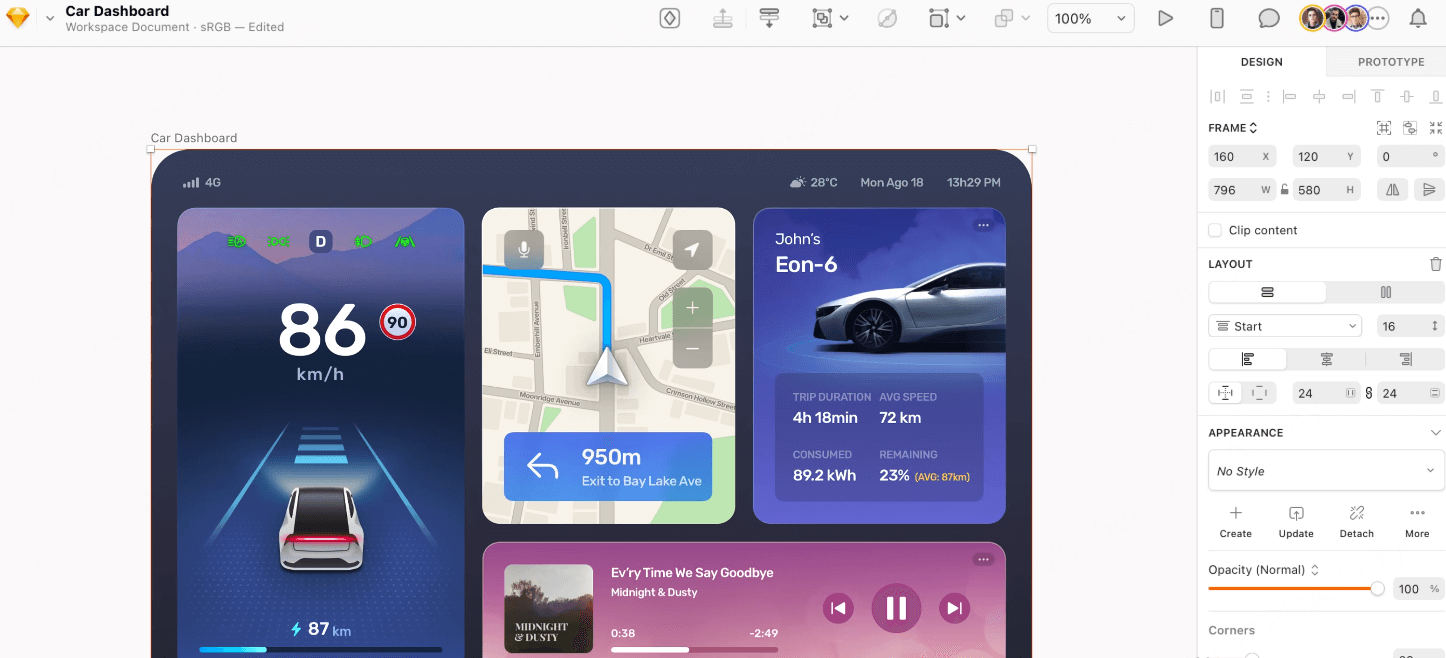Viewport: 1446px width, 658px height.
Task: Expand the group tool dropdown arrow
Action: click(845, 18)
